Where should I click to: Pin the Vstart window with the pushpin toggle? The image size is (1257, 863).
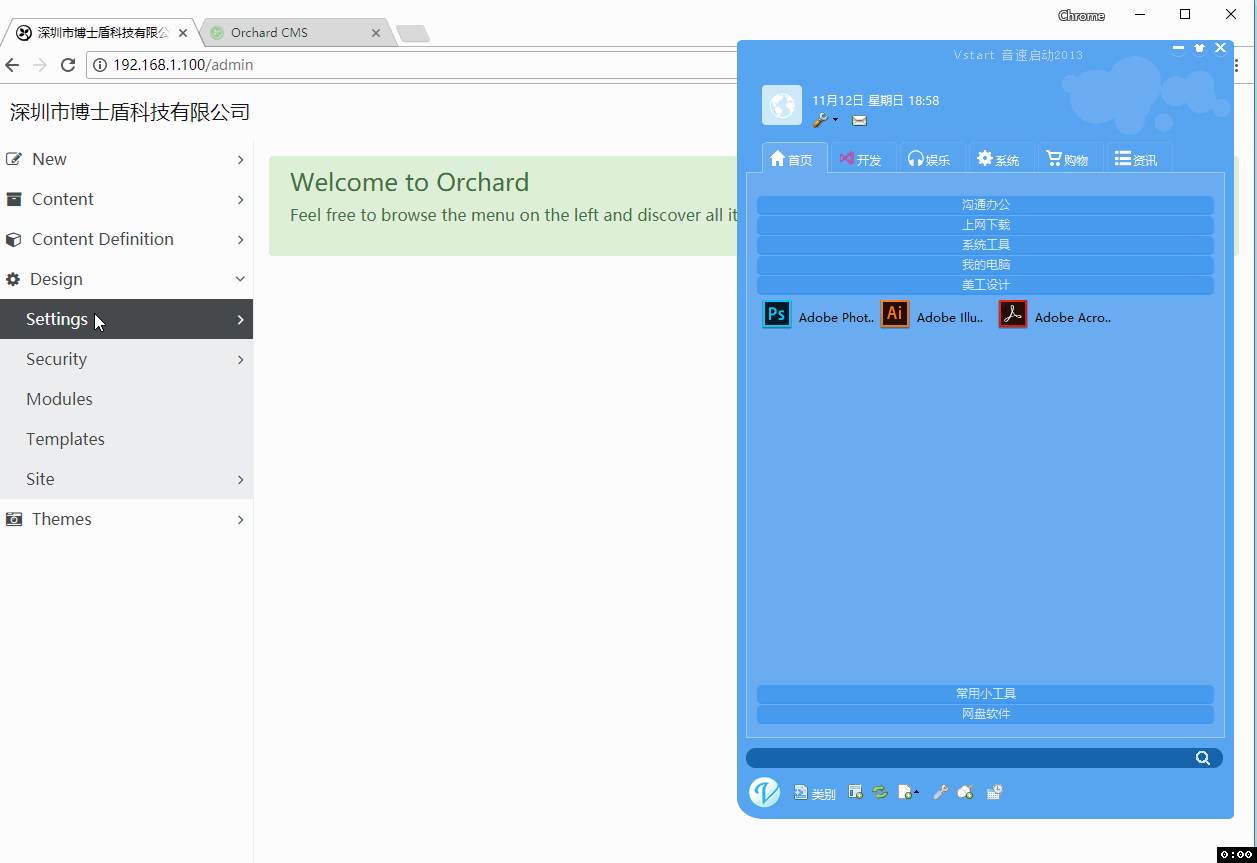tap(1199, 47)
